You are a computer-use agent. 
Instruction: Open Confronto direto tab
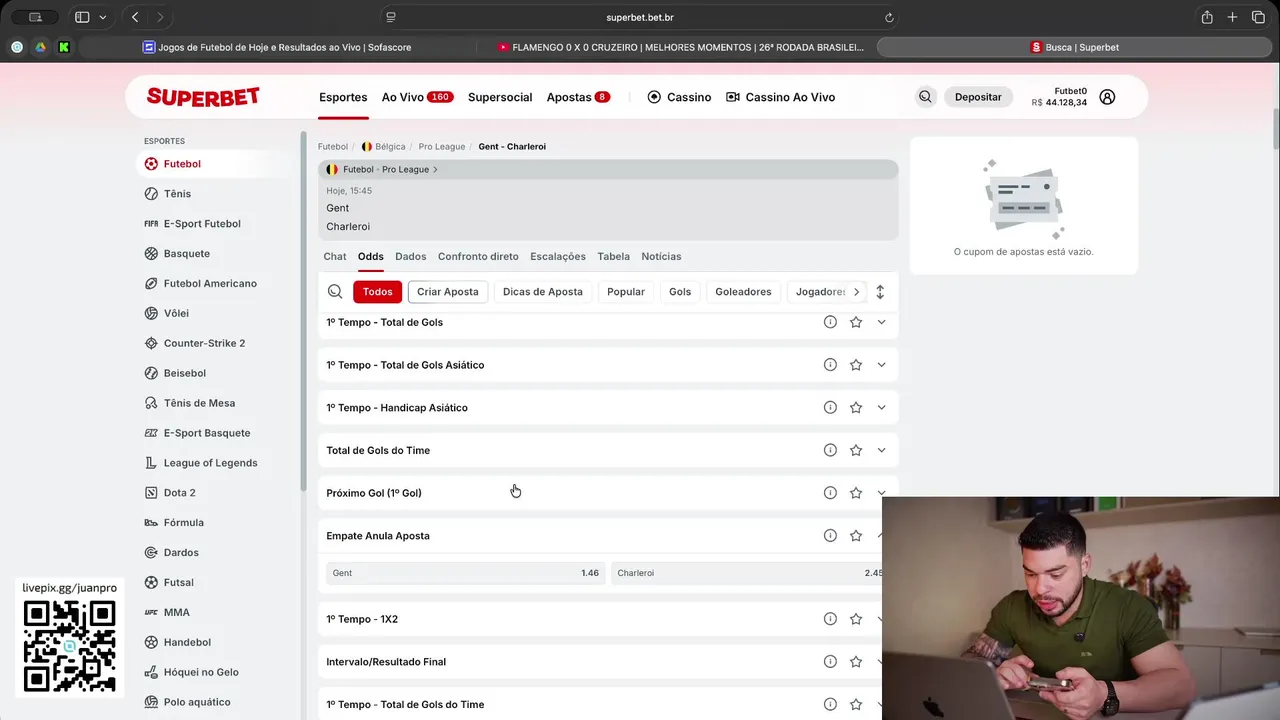pyautogui.click(x=478, y=257)
